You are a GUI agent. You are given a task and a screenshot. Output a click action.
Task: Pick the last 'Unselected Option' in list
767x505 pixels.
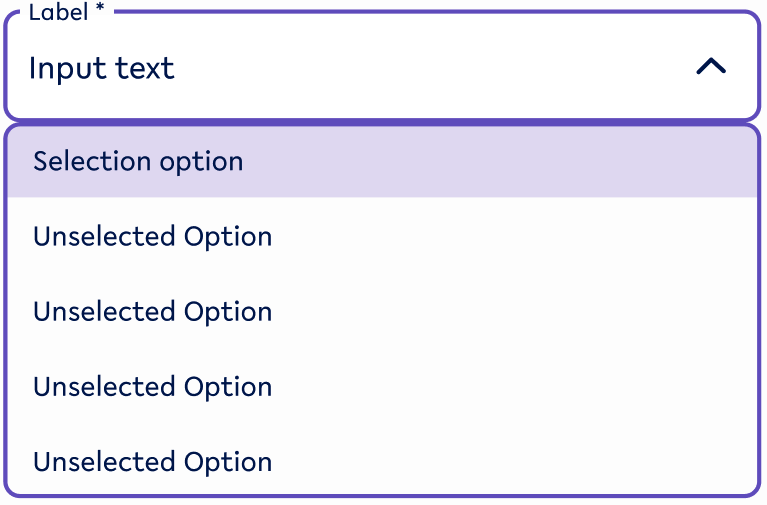pyautogui.click(x=152, y=462)
